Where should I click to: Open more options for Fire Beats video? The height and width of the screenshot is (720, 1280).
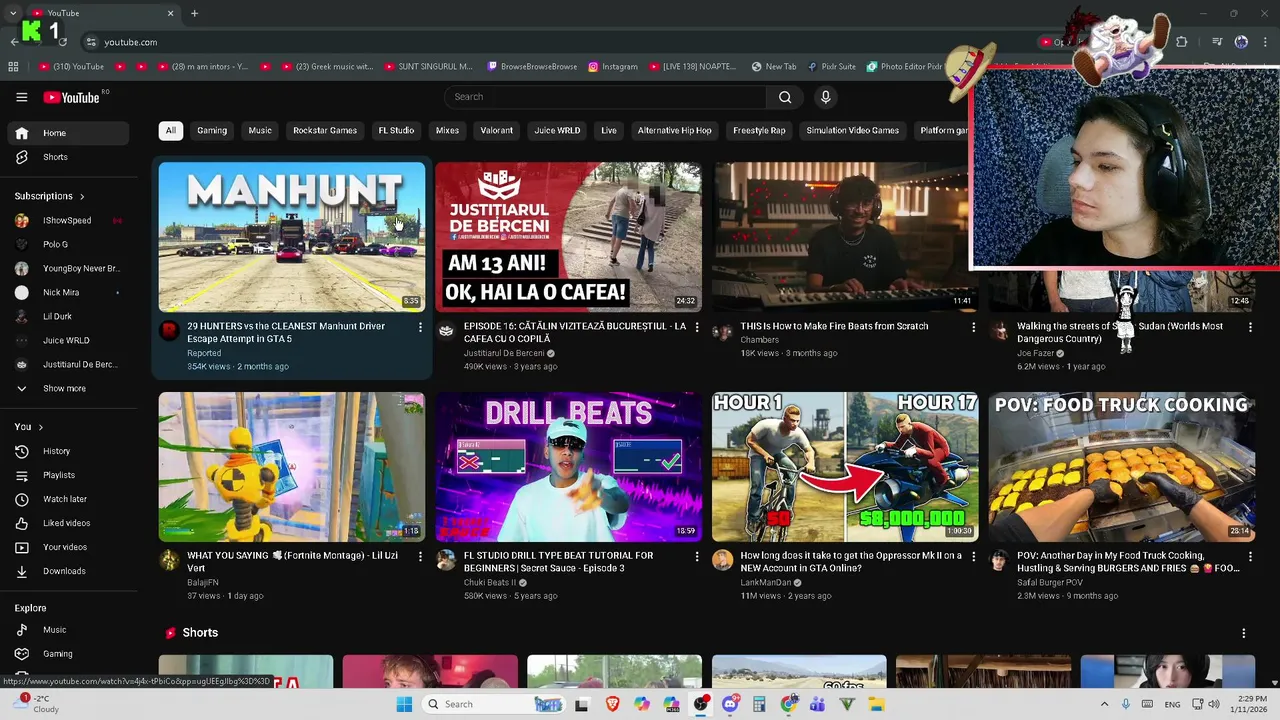pos(974,327)
